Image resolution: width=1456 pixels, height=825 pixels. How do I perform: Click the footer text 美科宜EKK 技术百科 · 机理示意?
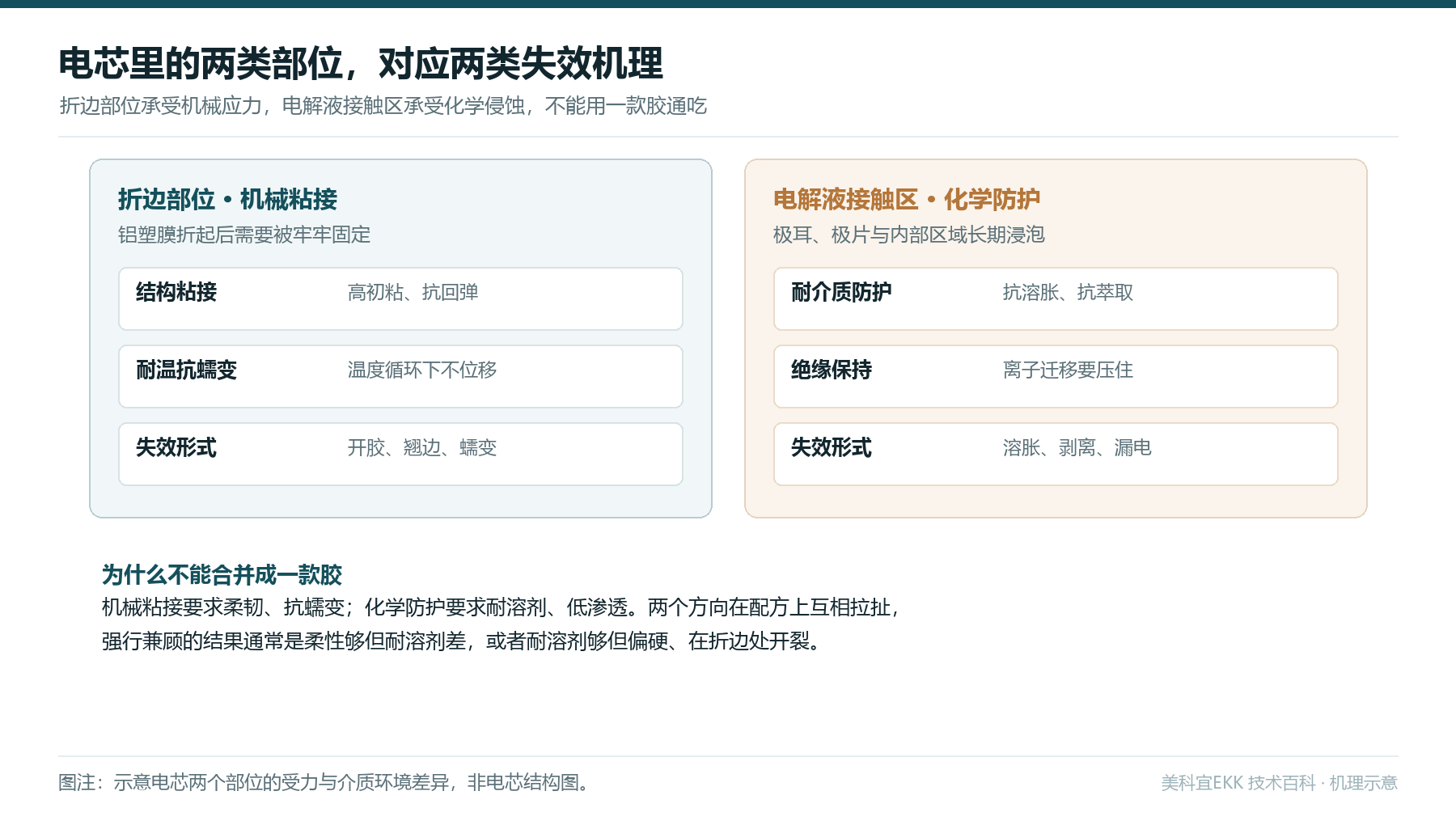(1280, 783)
